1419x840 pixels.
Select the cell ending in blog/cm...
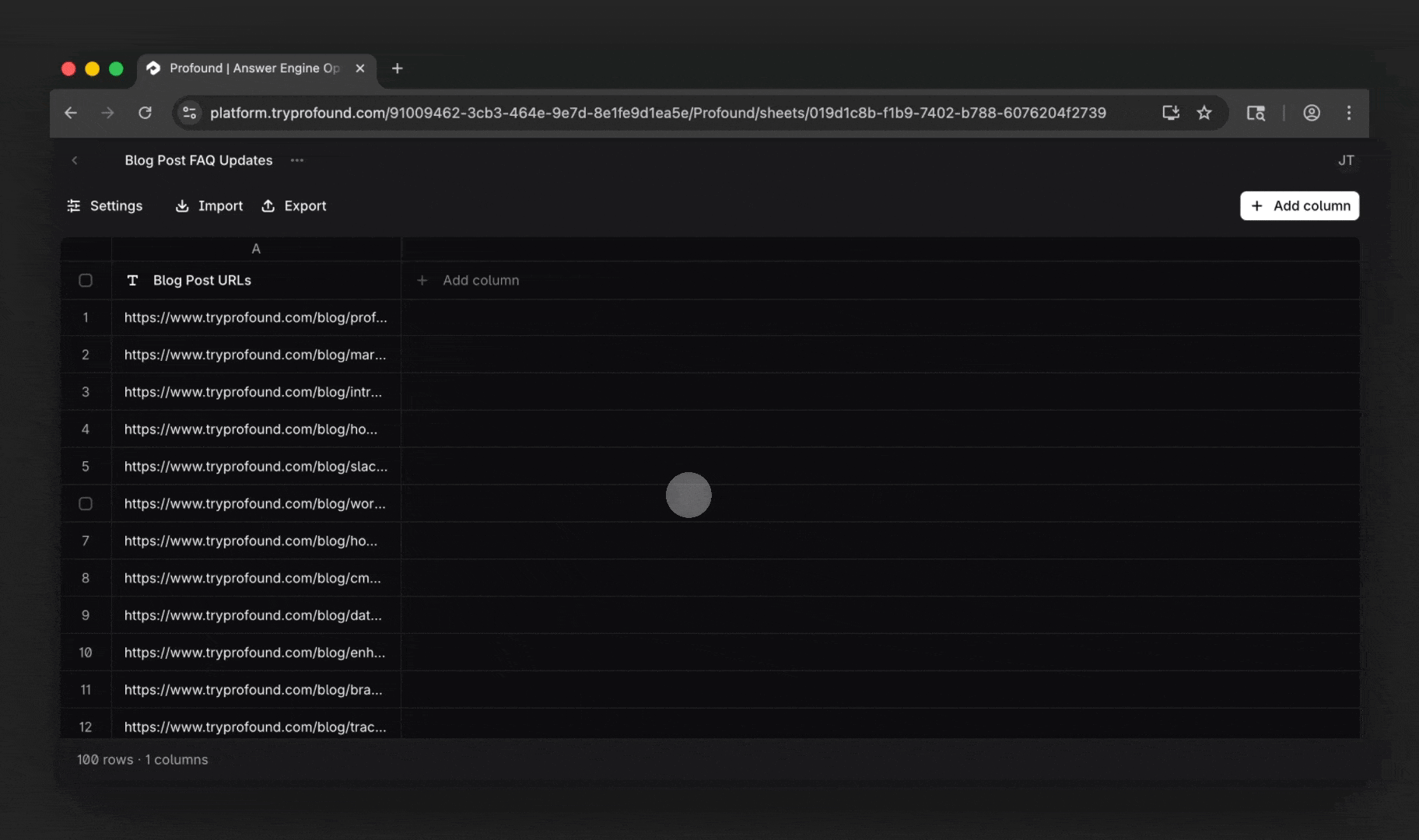(256, 579)
